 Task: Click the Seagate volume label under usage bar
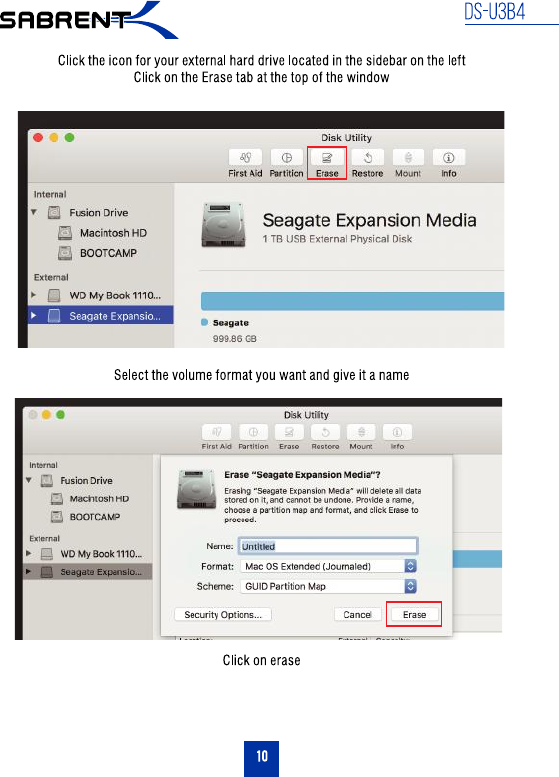[230, 323]
